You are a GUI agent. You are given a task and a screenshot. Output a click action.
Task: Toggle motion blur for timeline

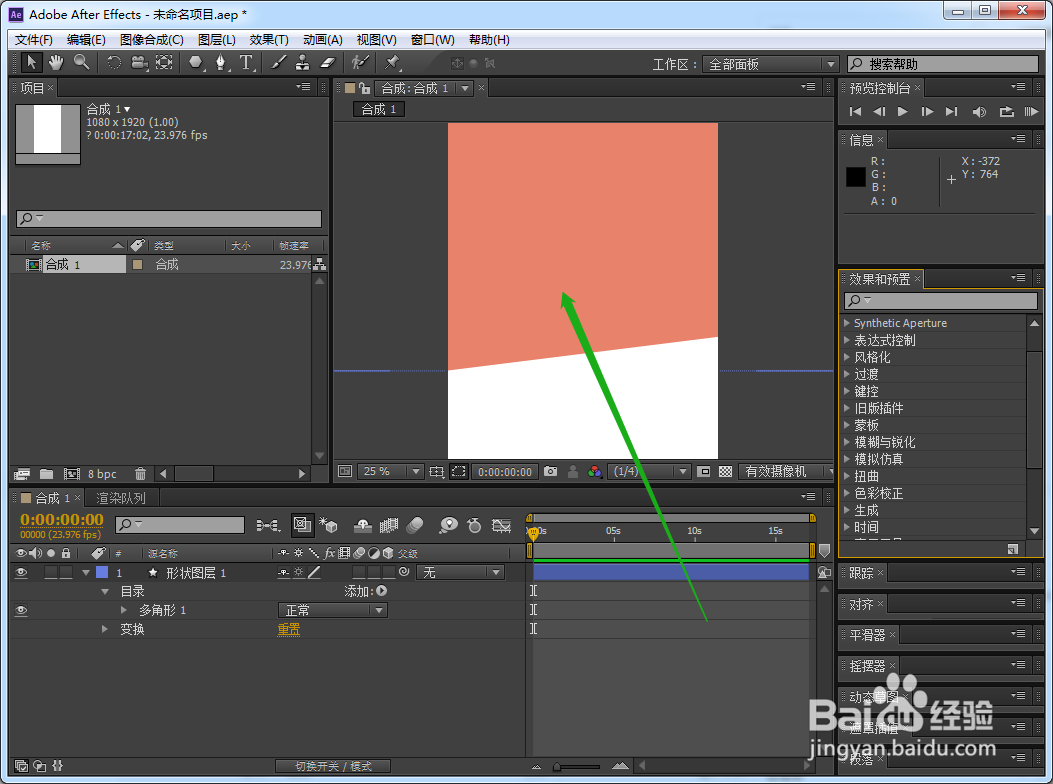click(x=415, y=525)
